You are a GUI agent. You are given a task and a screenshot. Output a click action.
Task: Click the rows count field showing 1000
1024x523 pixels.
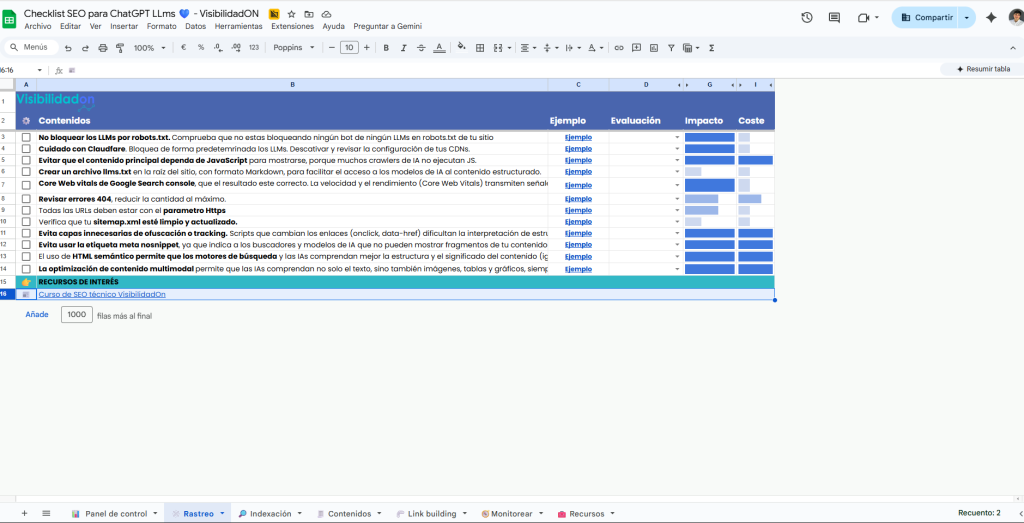pyautogui.click(x=76, y=314)
